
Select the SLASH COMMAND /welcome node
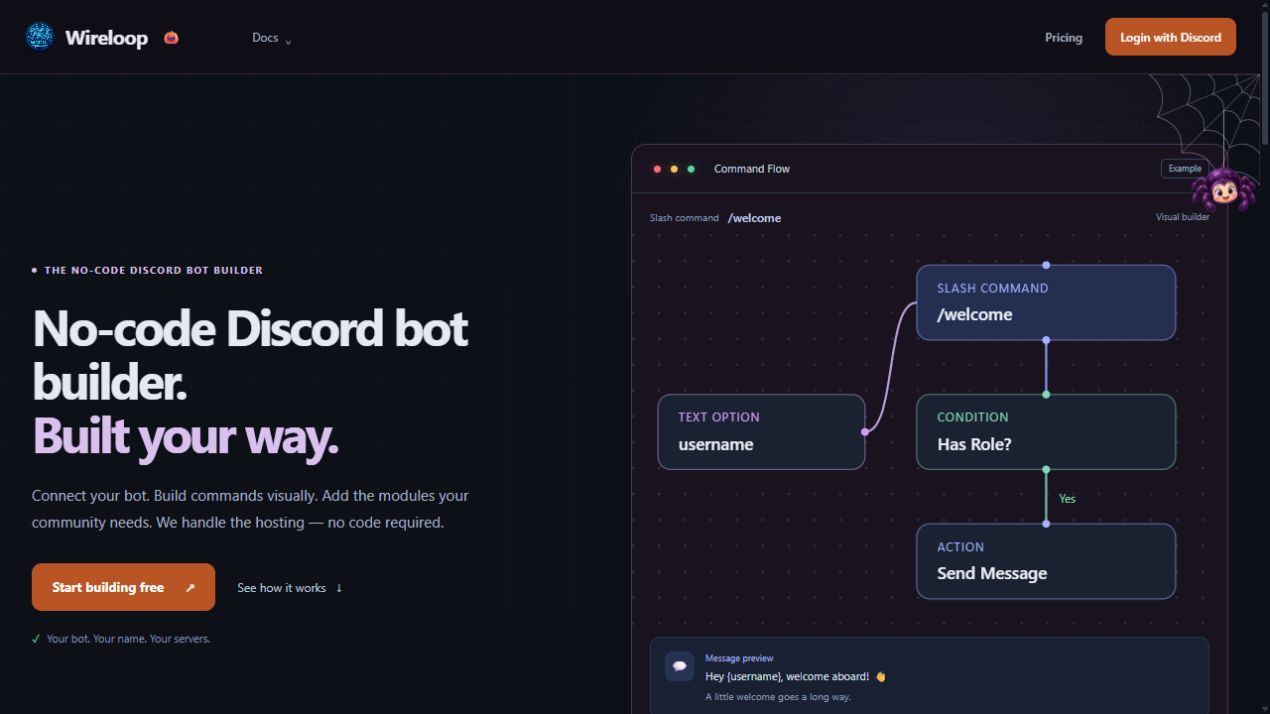(x=1046, y=302)
